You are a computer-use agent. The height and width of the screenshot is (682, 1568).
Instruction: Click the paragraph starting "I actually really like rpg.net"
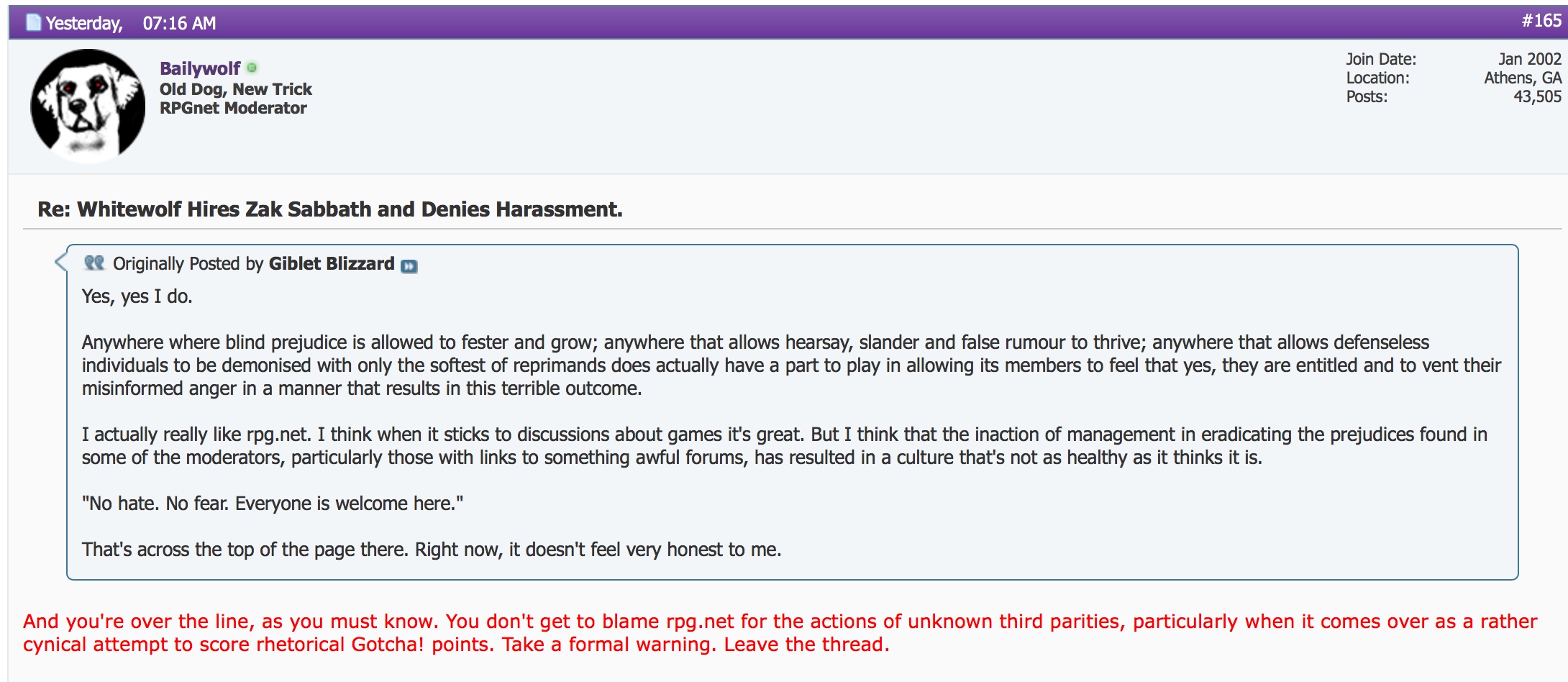784,446
